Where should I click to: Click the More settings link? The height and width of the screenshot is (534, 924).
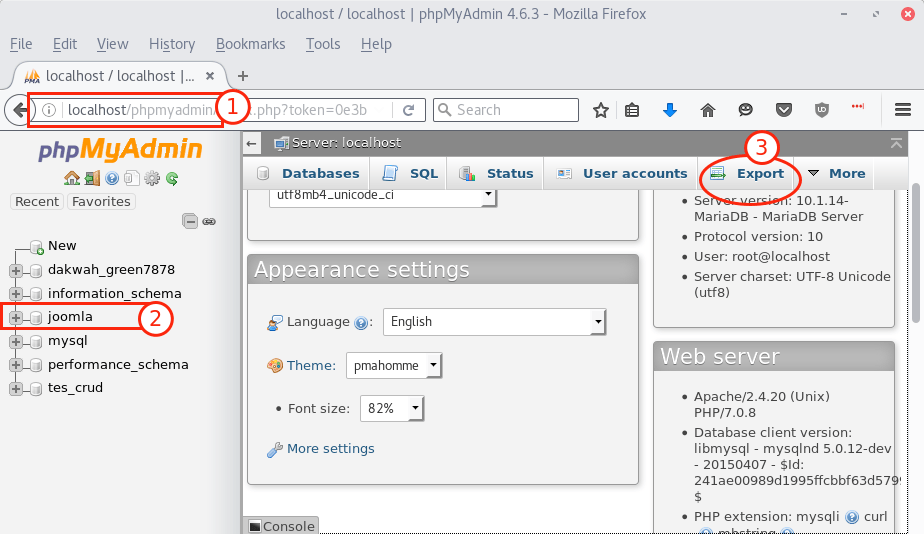coord(330,449)
